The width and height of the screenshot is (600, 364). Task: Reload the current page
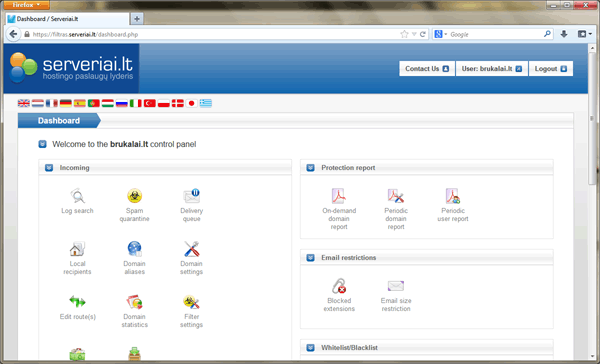423,34
